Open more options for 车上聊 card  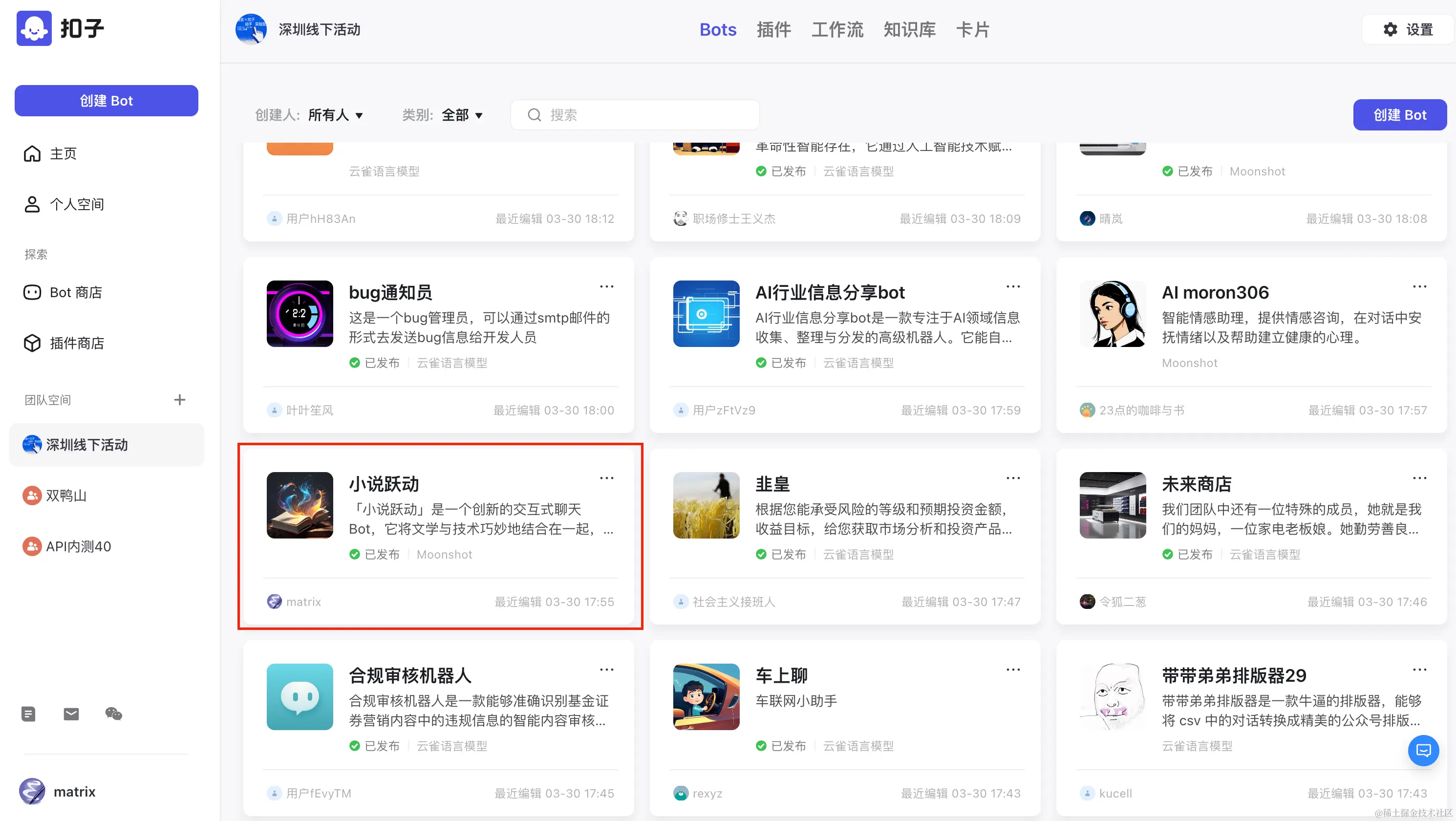click(x=1013, y=670)
